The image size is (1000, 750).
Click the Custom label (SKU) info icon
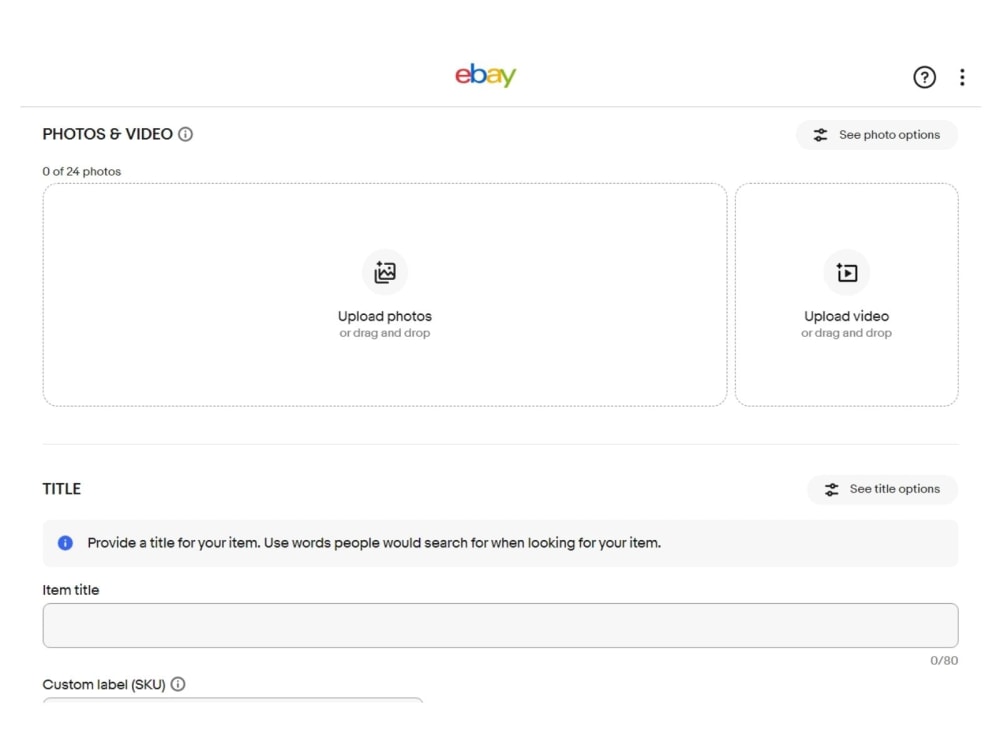point(178,684)
